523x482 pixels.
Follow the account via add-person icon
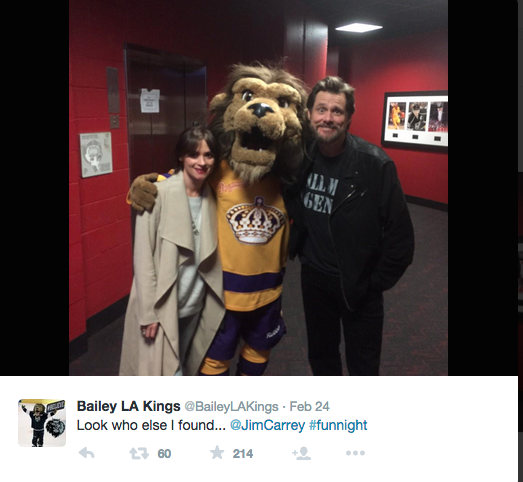[x=302, y=453]
